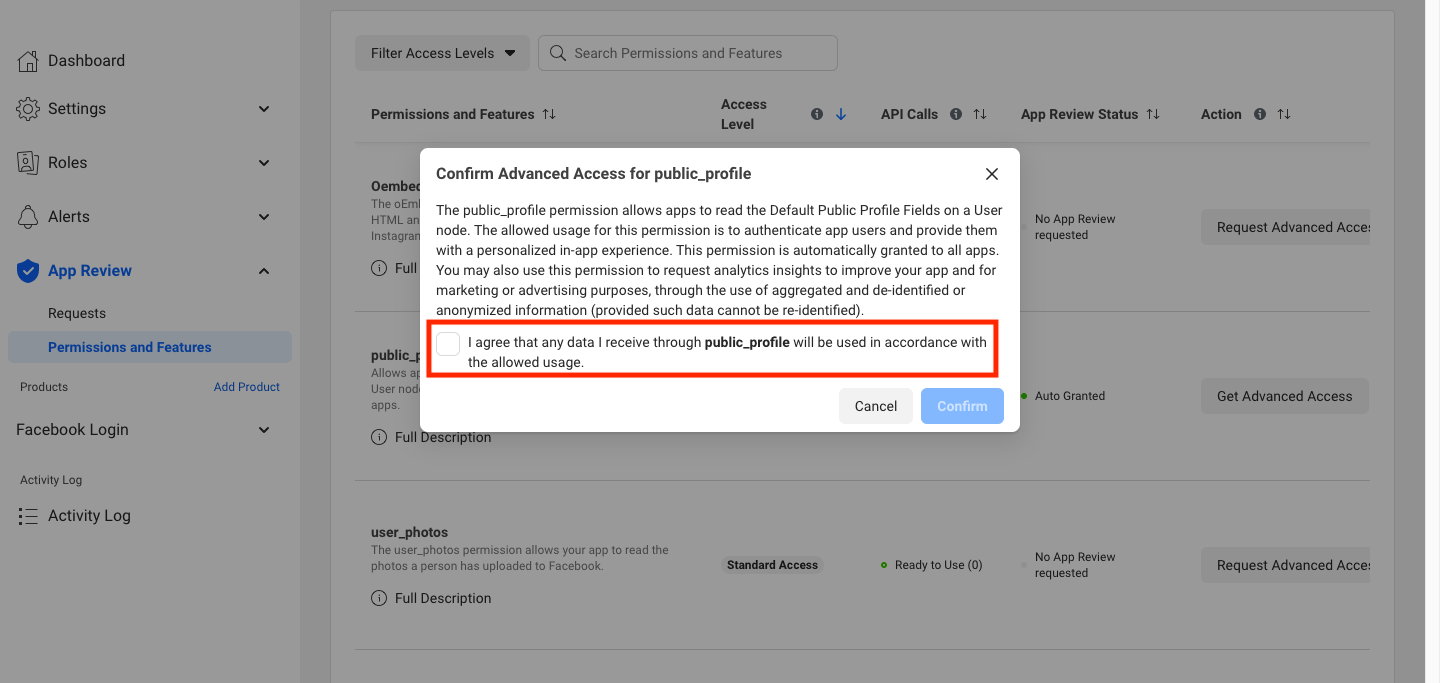Click Get Advanced Access for public_profile
The height and width of the screenshot is (683, 1440).
(x=1285, y=396)
